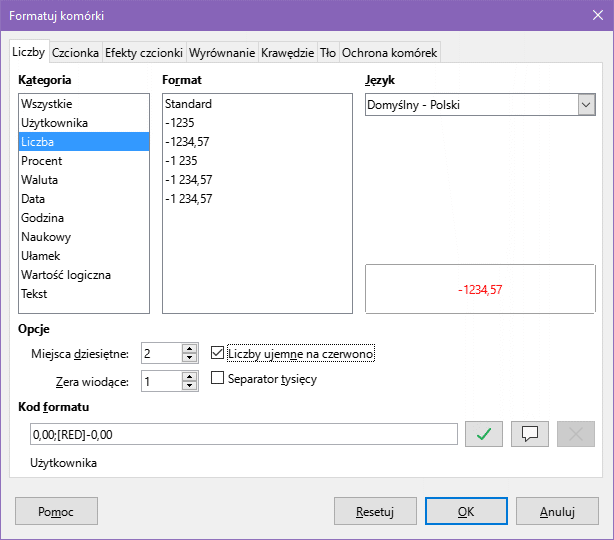Viewport: 614px width, 540px height.
Task: Open the Efekty czcionki tab
Action: pyautogui.click(x=144, y=53)
